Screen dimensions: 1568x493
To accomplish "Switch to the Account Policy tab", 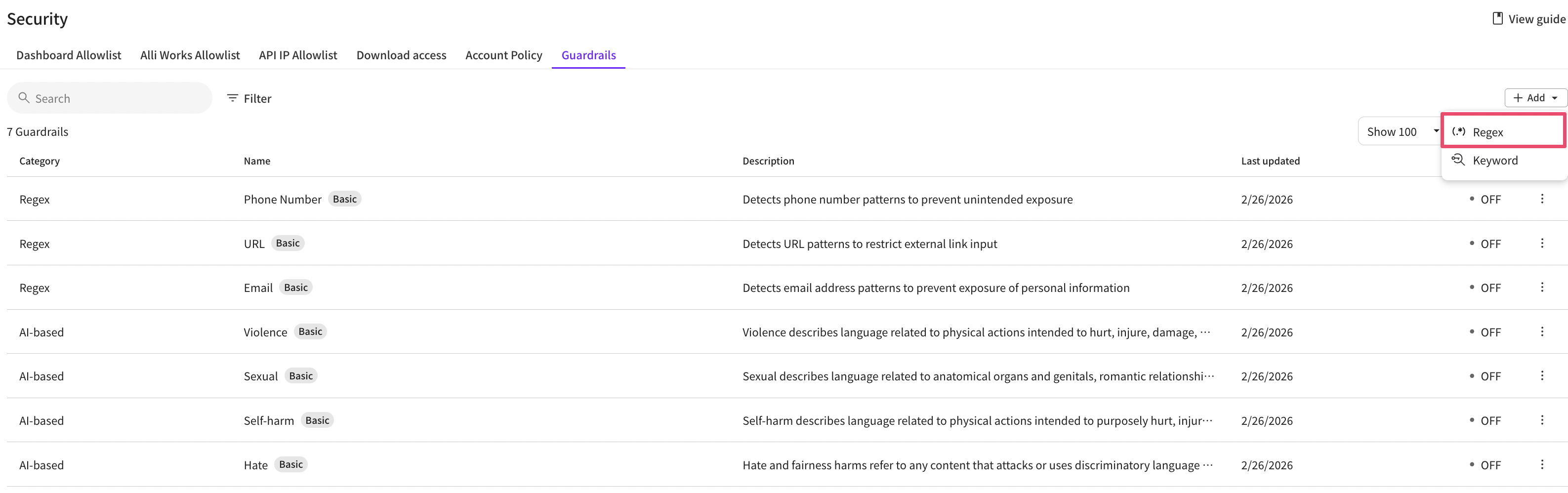I will click(503, 55).
